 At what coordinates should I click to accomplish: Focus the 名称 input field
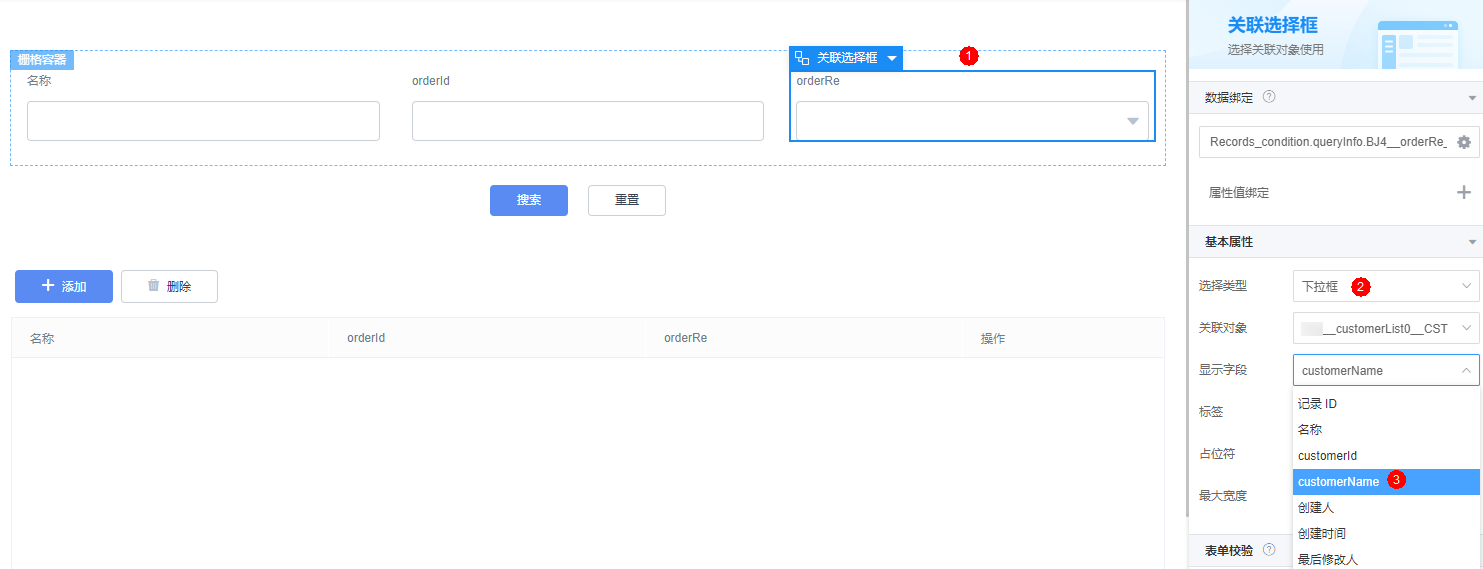click(x=203, y=121)
